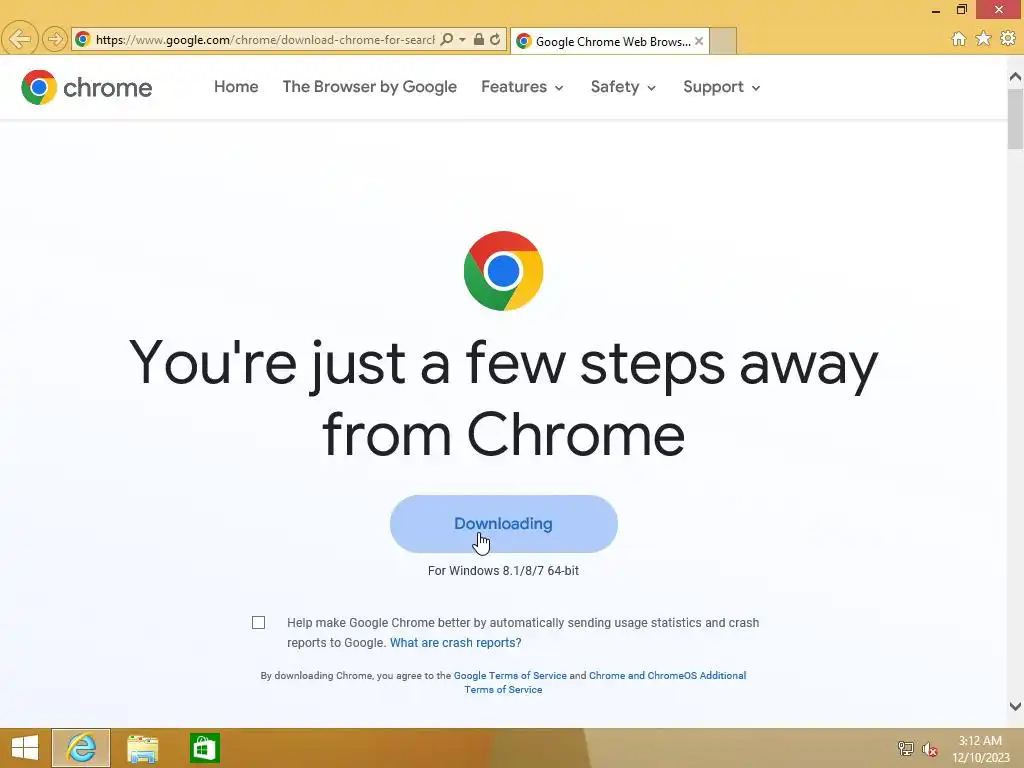Open Google Terms of Service link
Screen dimensions: 1024x768
point(510,675)
